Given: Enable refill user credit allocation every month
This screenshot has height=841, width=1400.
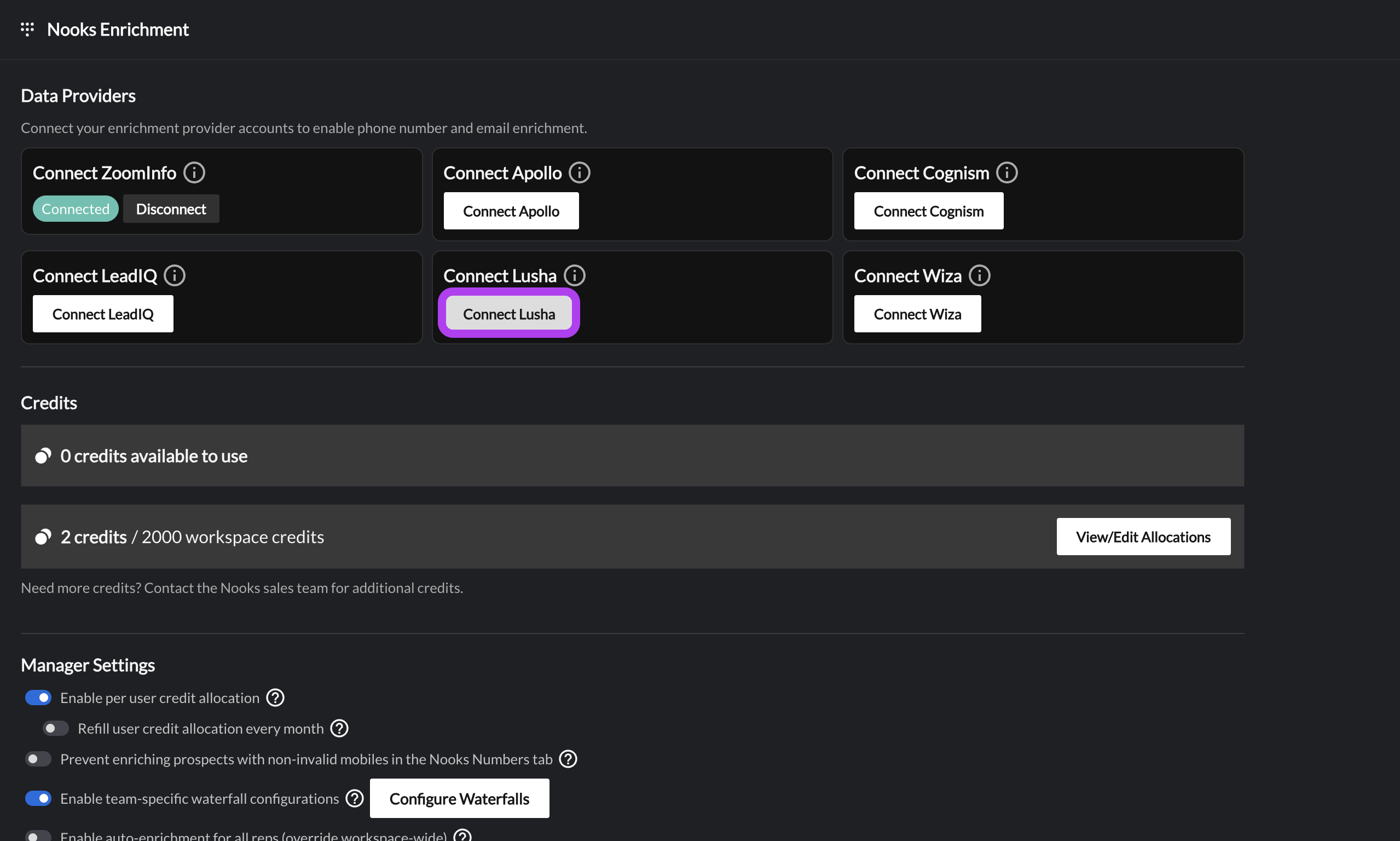Looking at the screenshot, I should pyautogui.click(x=55, y=728).
